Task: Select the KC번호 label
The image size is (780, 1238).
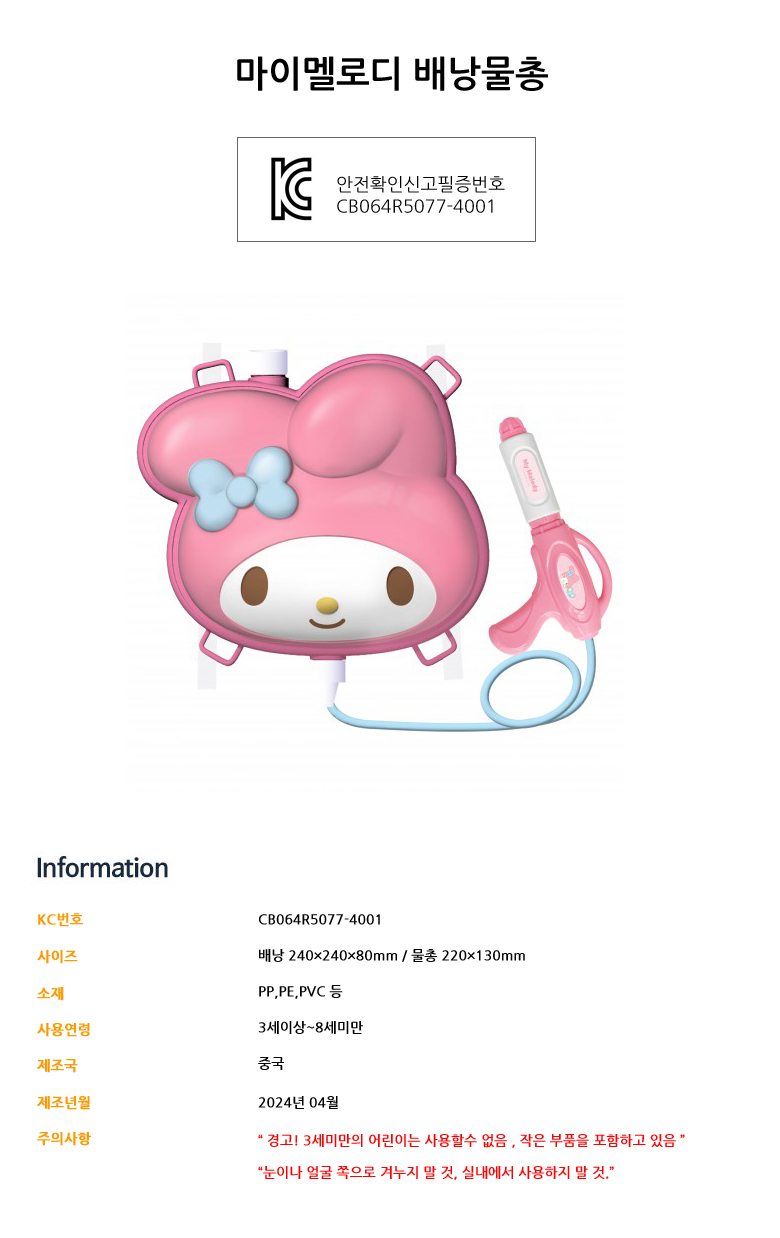Action: tap(60, 919)
